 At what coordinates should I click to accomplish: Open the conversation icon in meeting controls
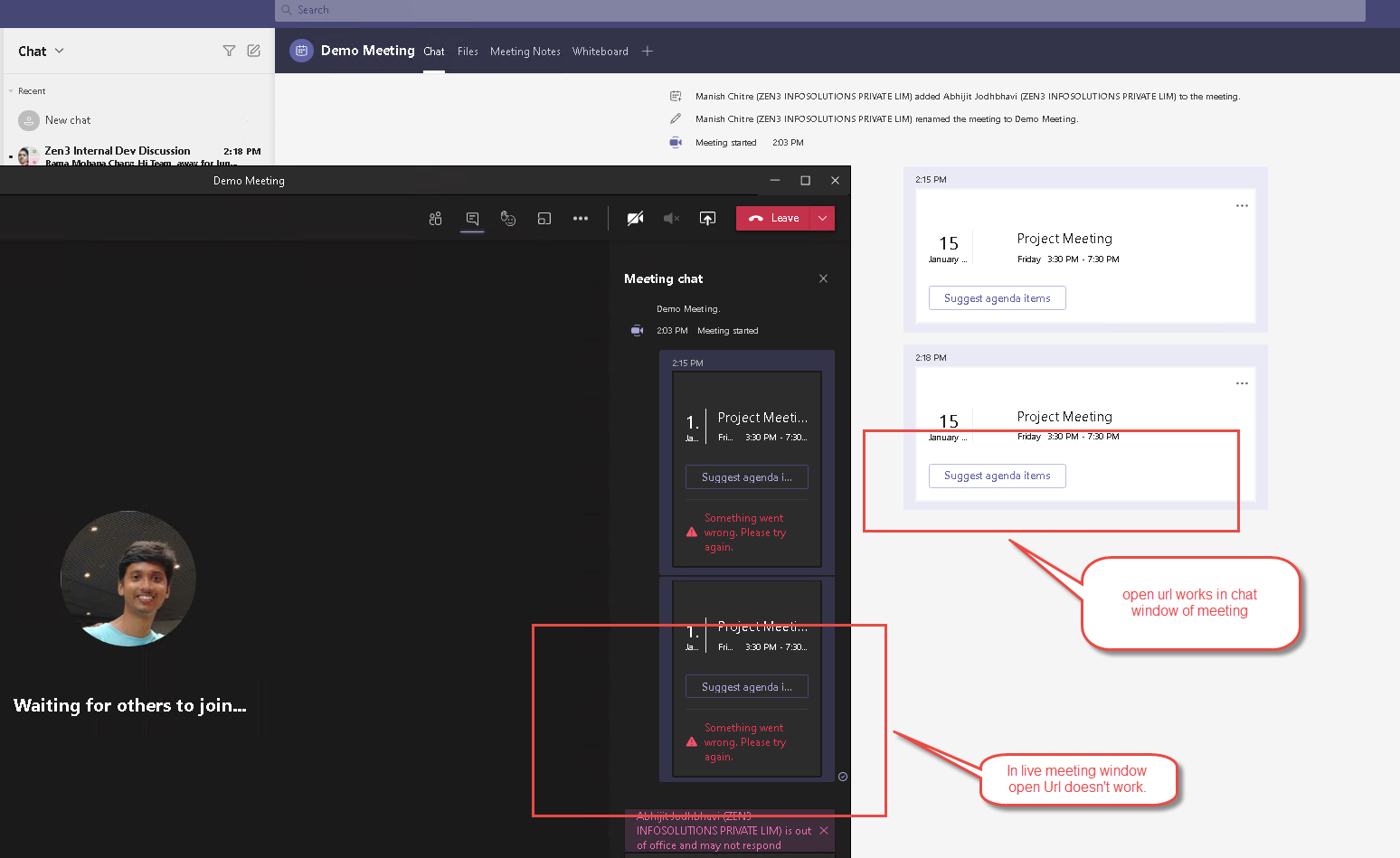point(471,218)
